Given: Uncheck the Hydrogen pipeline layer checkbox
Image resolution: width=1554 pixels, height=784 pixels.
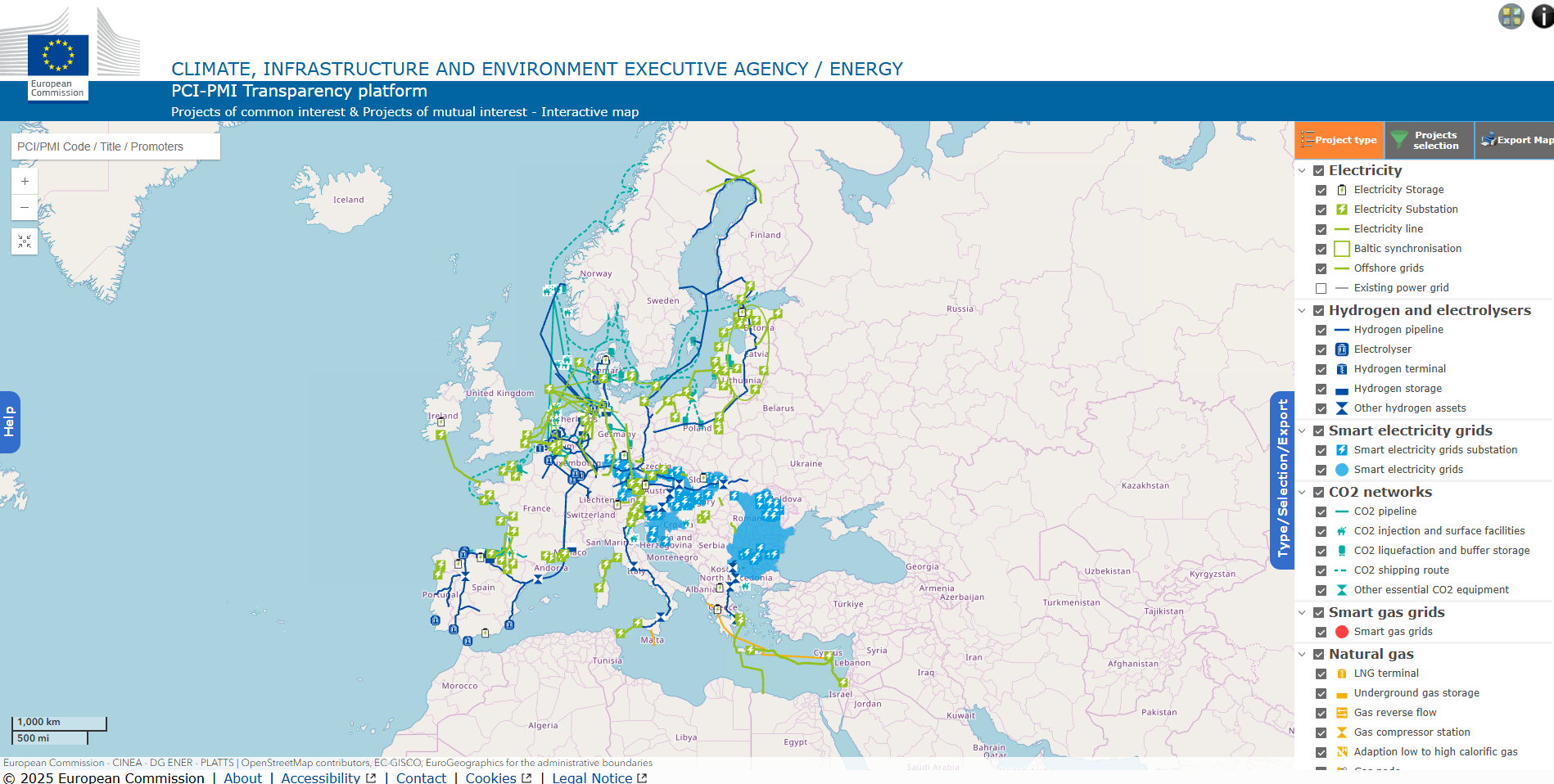Looking at the screenshot, I should (1321, 330).
